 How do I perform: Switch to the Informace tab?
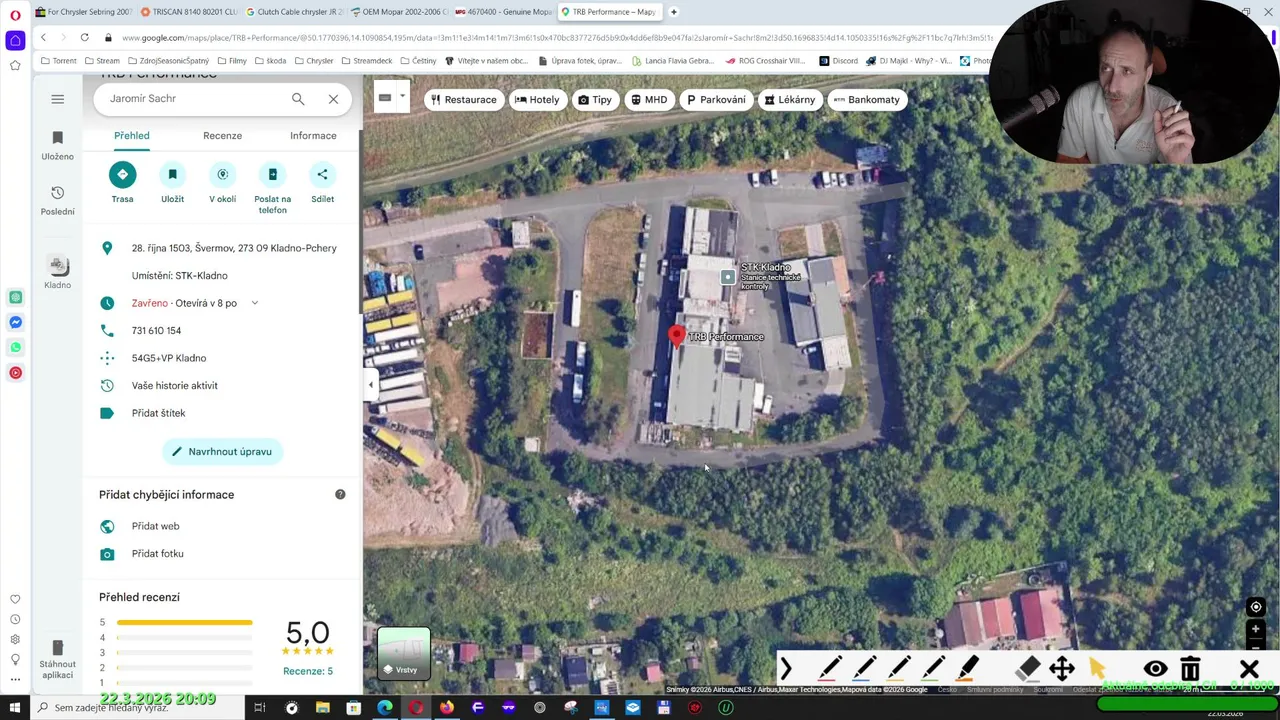click(313, 136)
